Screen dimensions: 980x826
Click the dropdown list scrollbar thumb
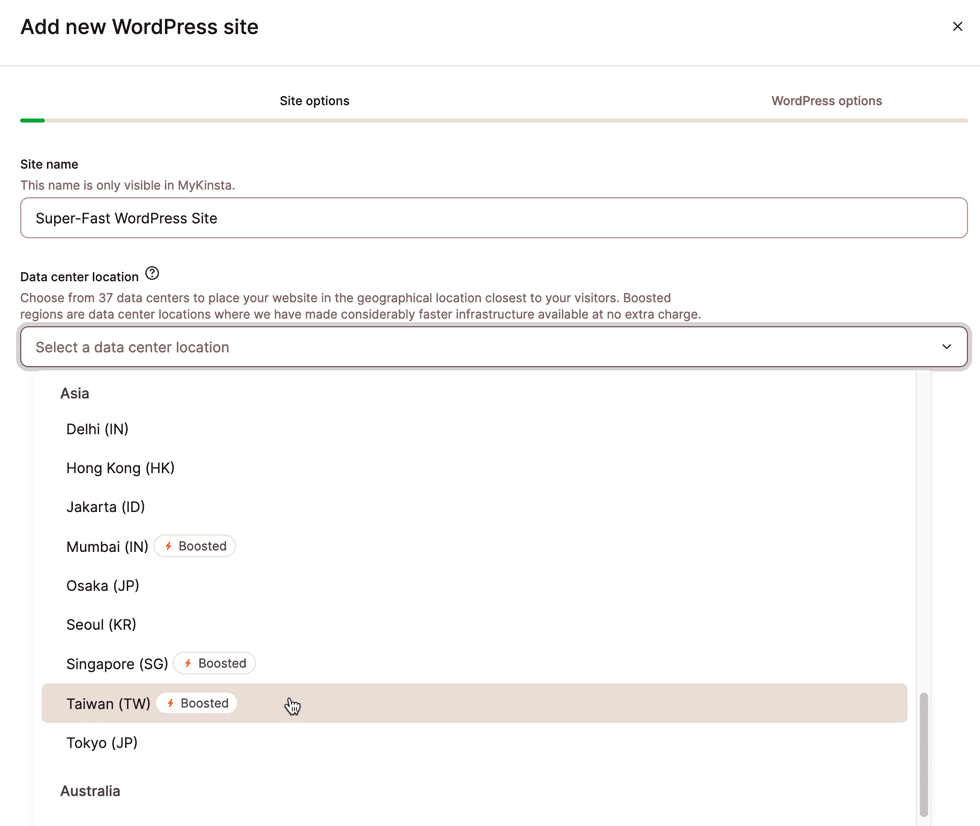[x=924, y=754]
